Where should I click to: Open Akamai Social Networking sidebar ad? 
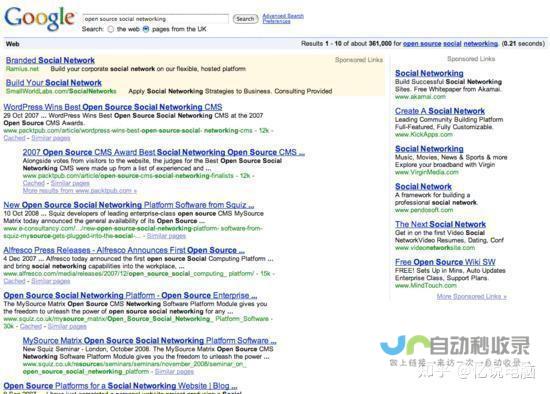(429, 73)
